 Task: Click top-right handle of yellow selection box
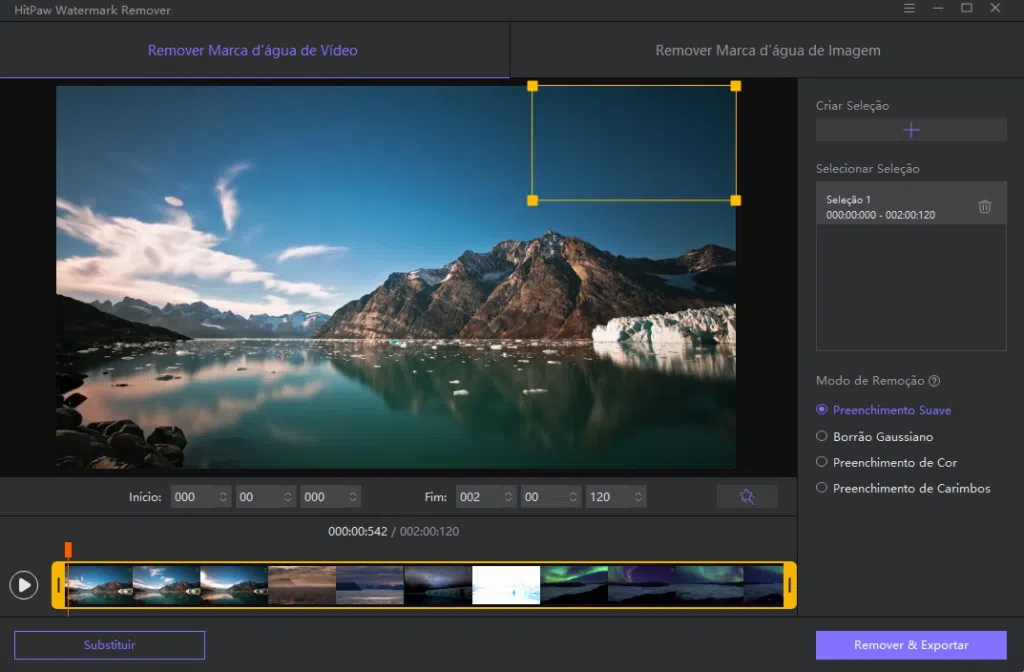pyautogui.click(x=735, y=86)
